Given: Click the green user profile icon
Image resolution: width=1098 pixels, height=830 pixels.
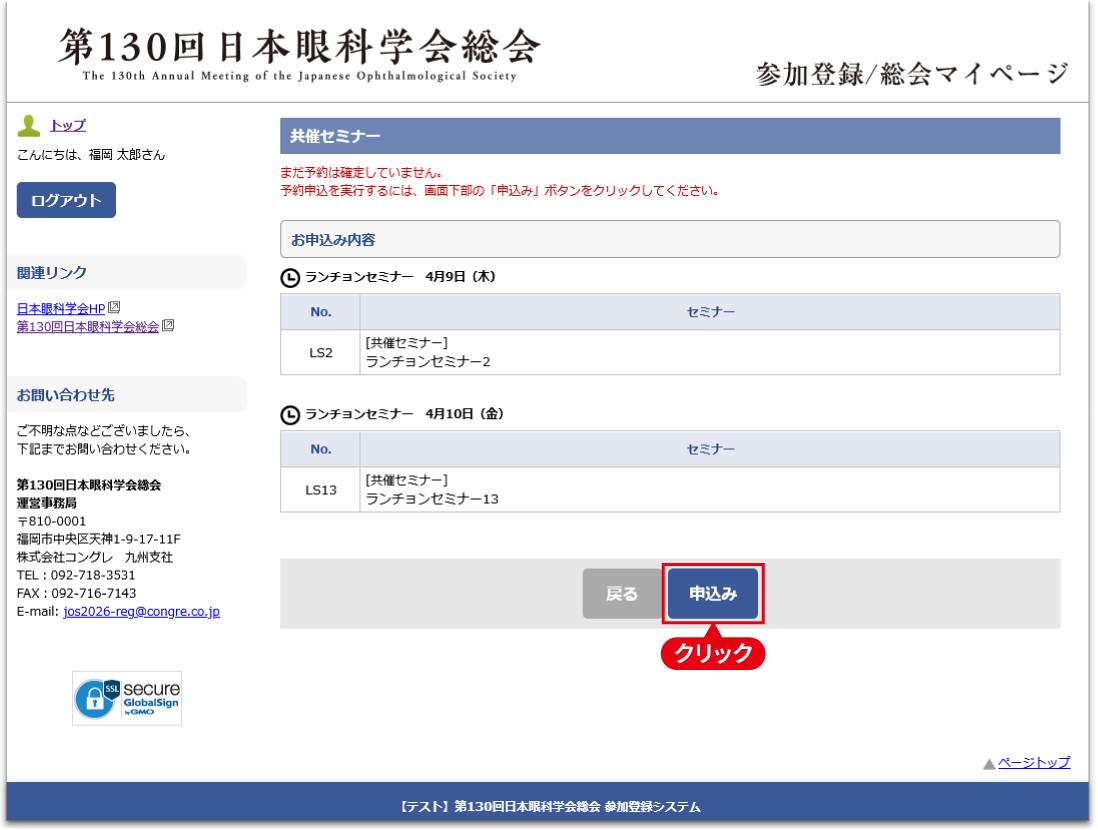Looking at the screenshot, I should pos(29,125).
